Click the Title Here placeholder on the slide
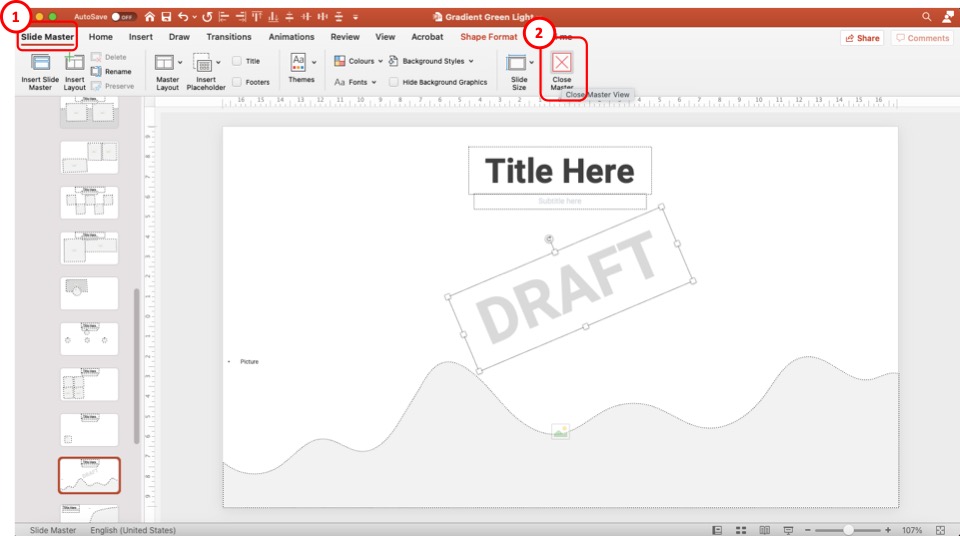960x536 pixels. (560, 171)
